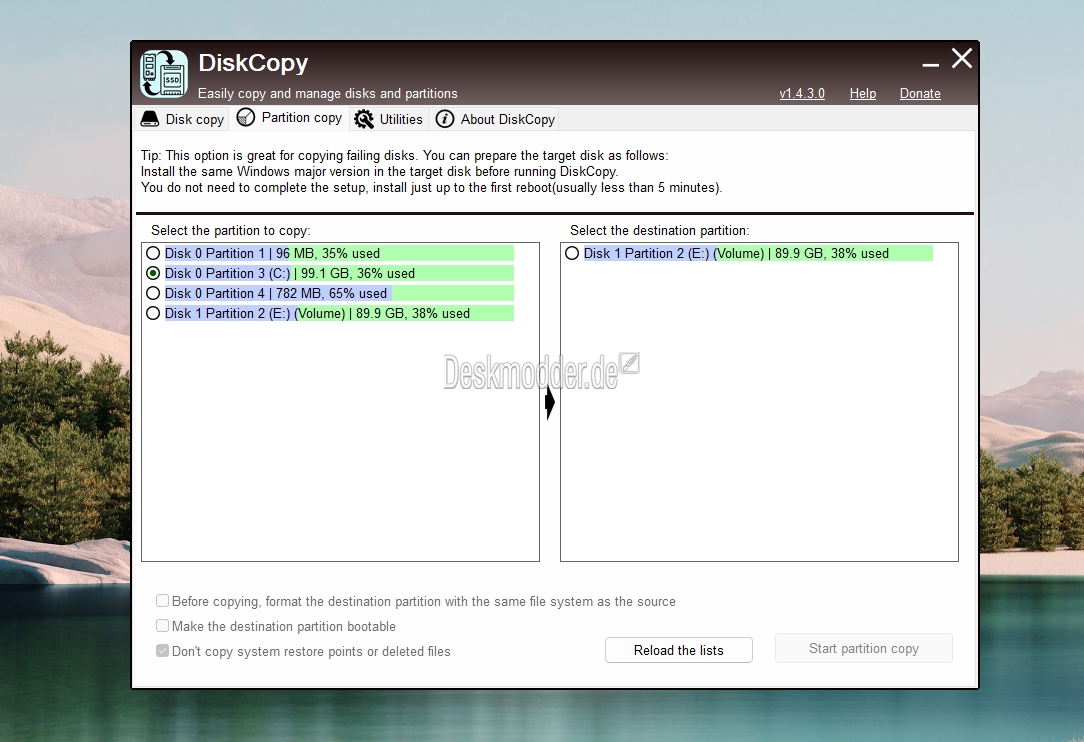Select source Disk 1 Partition 2 (E:) radio
The image size is (1084, 742).
[153, 313]
